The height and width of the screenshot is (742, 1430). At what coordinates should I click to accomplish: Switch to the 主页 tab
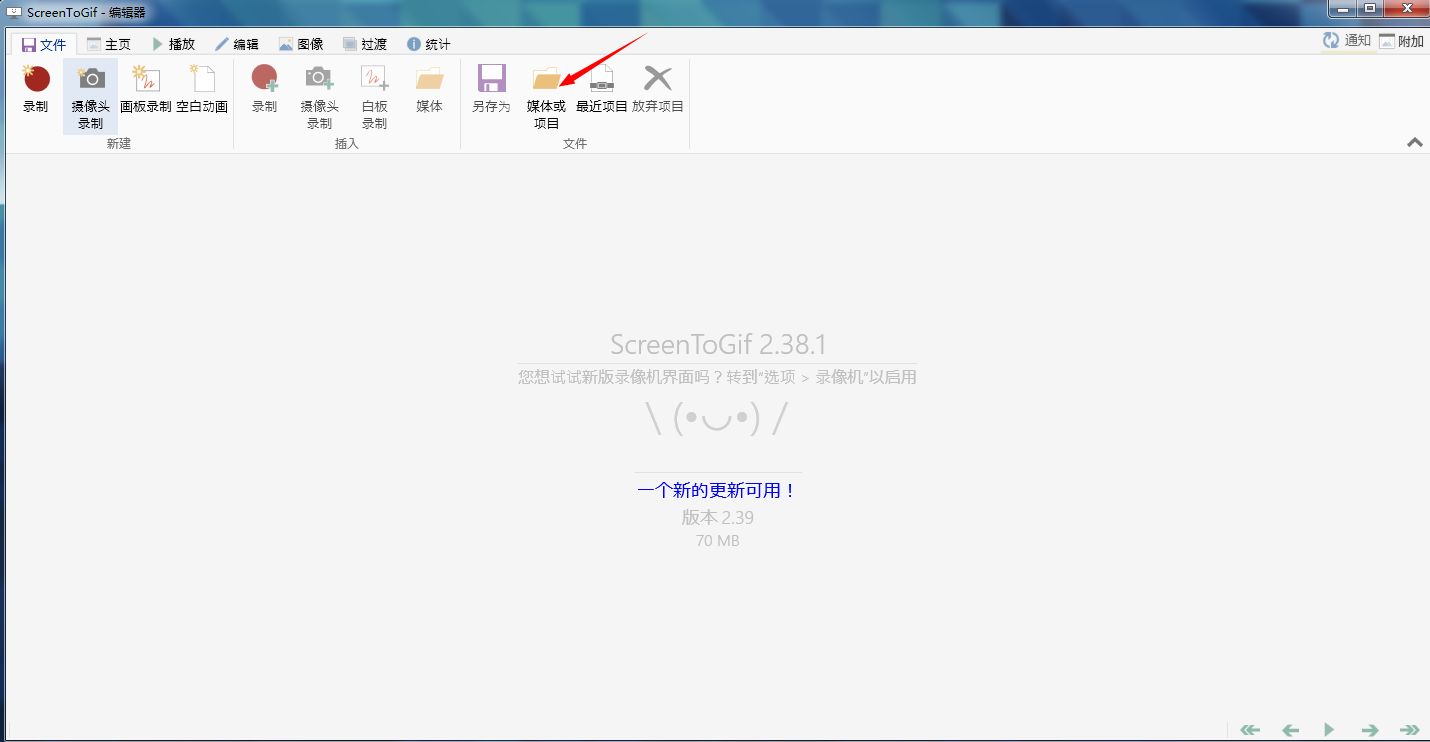click(x=109, y=44)
